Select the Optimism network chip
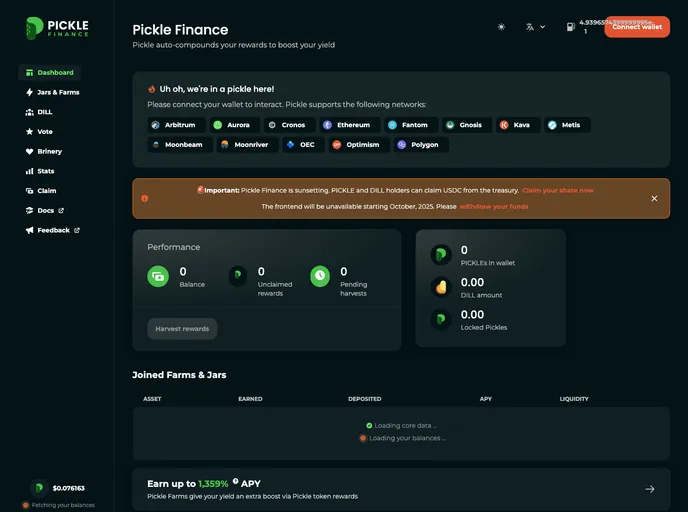688x512 pixels. pyautogui.click(x=359, y=145)
